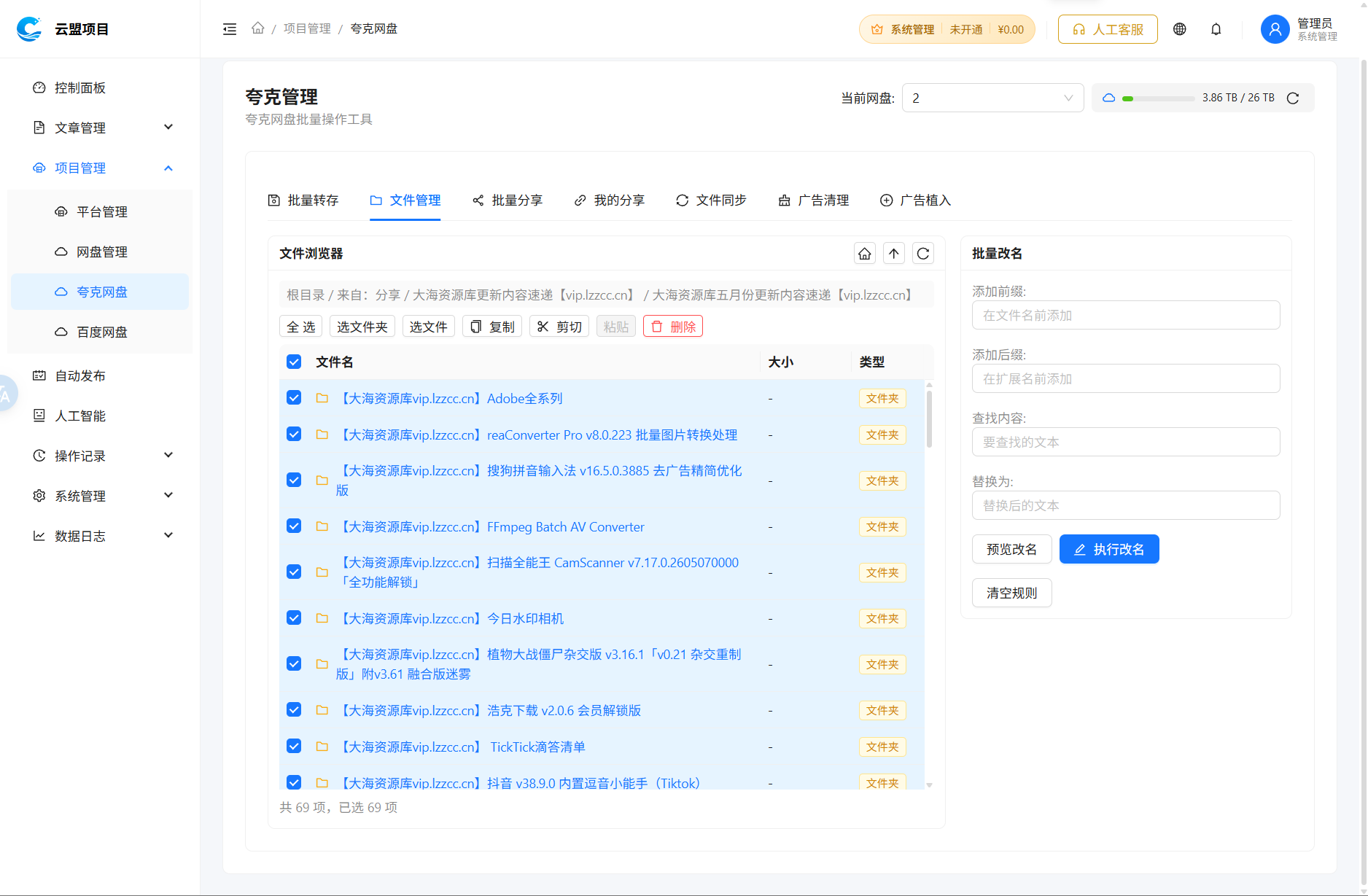
Task: Click the 云盟项目 logo icon
Action: pos(29,29)
